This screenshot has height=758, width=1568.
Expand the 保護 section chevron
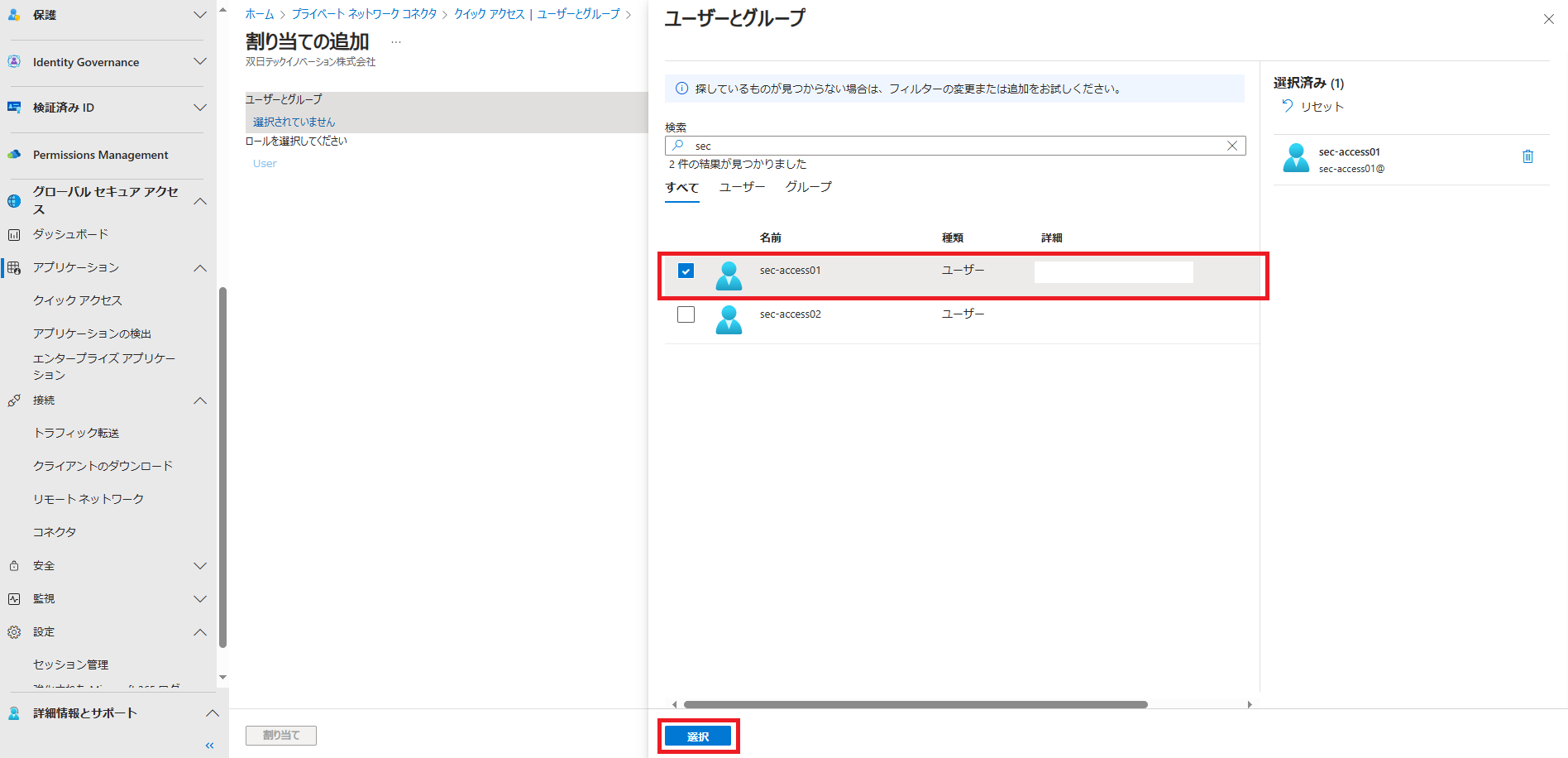coord(200,15)
